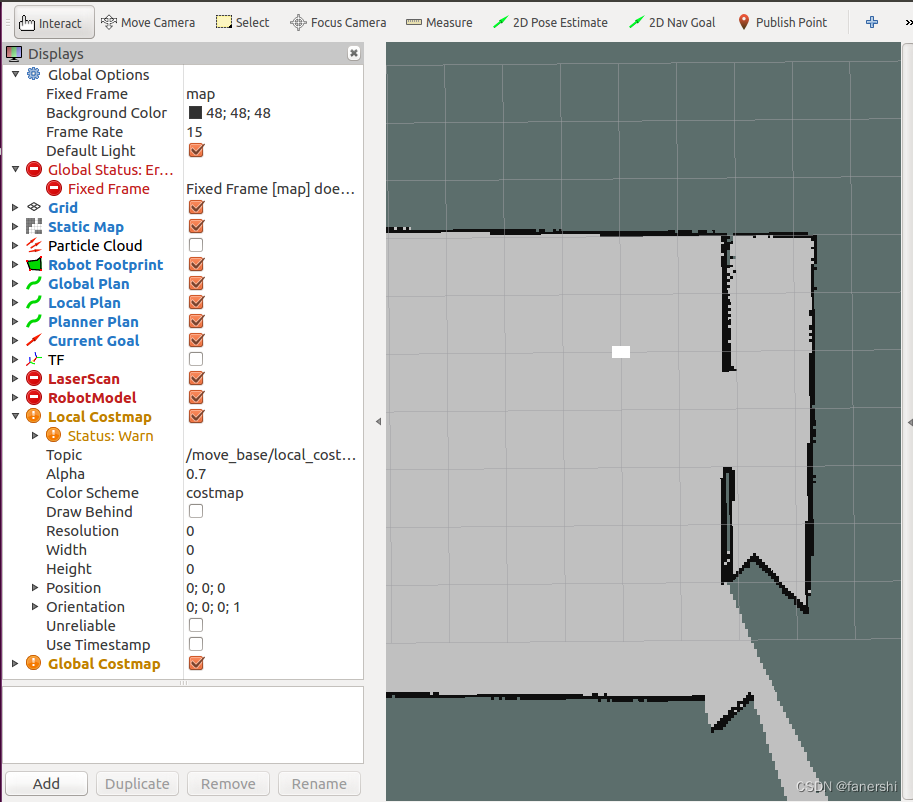Click the Local Costmap Topic field
This screenshot has width=913, height=802.
click(271, 454)
